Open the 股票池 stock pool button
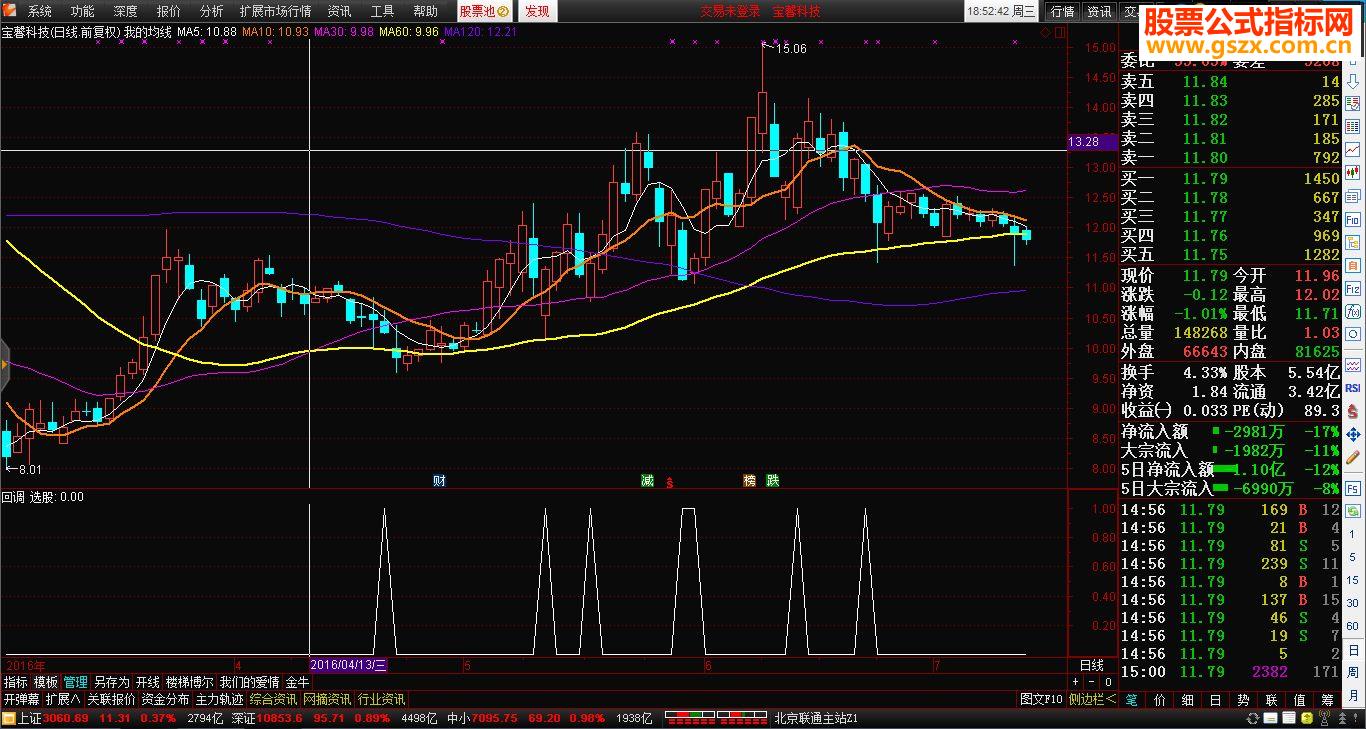 tap(485, 11)
